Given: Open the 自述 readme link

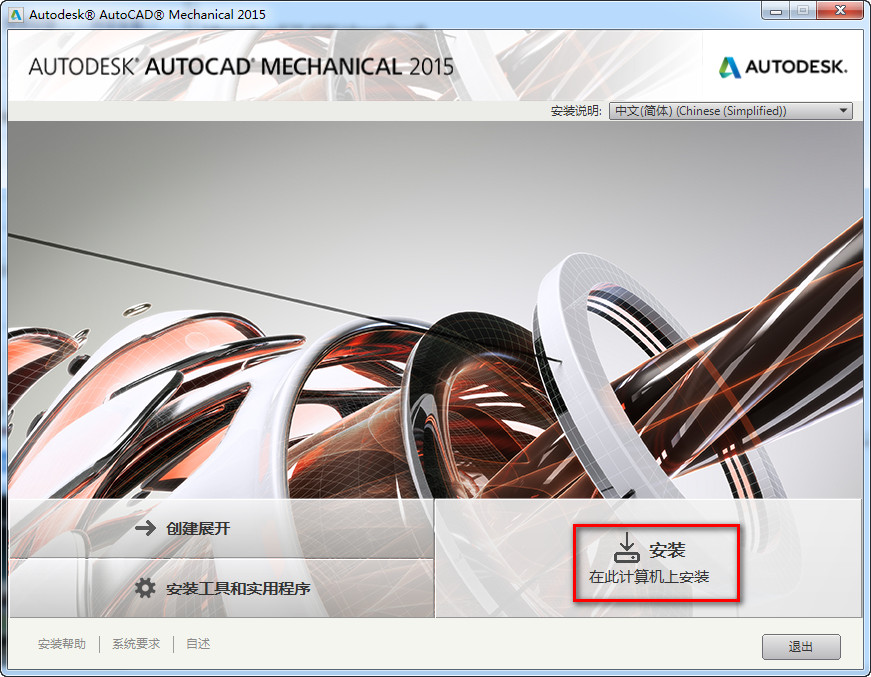Looking at the screenshot, I should (197, 644).
